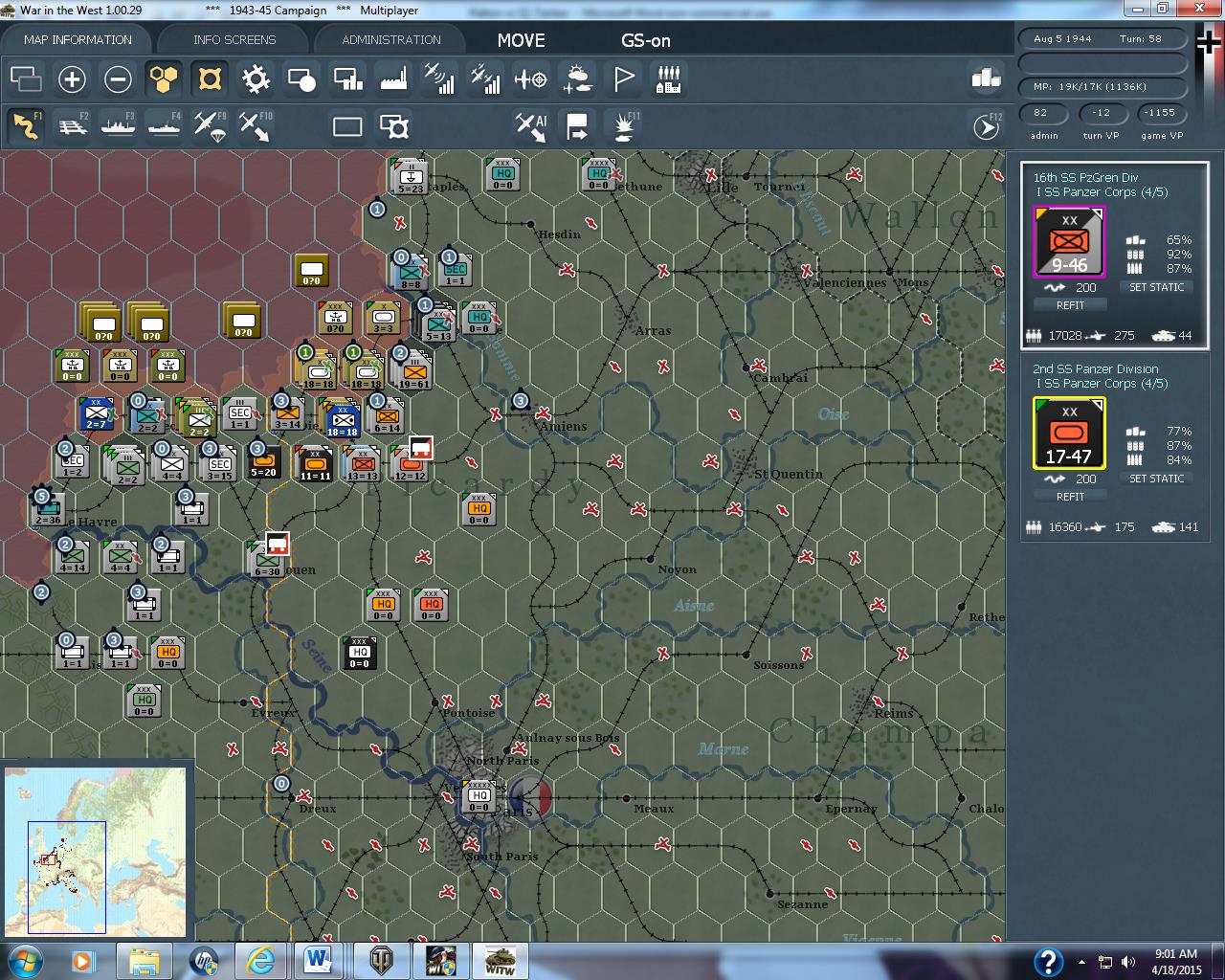Select the 16th SS PzGren Div counter
This screenshot has width=1225, height=980.
1069,242
